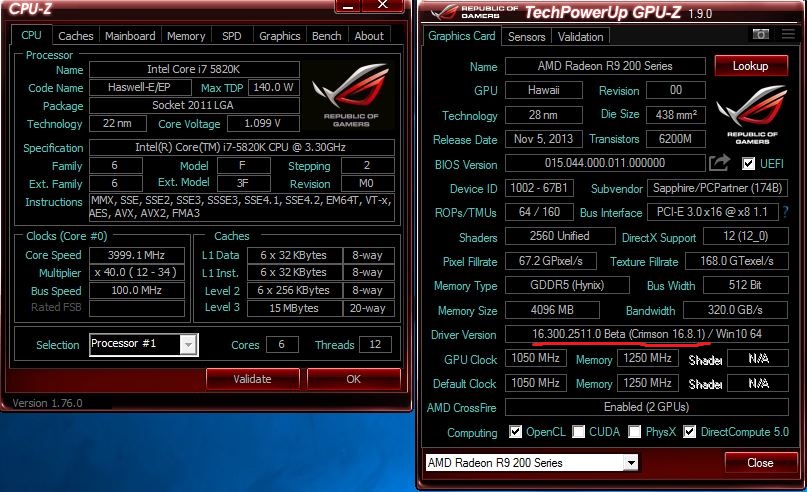The width and height of the screenshot is (807, 492).
Task: Open the GPU-Z hamburger menu icon
Action: coord(788,34)
